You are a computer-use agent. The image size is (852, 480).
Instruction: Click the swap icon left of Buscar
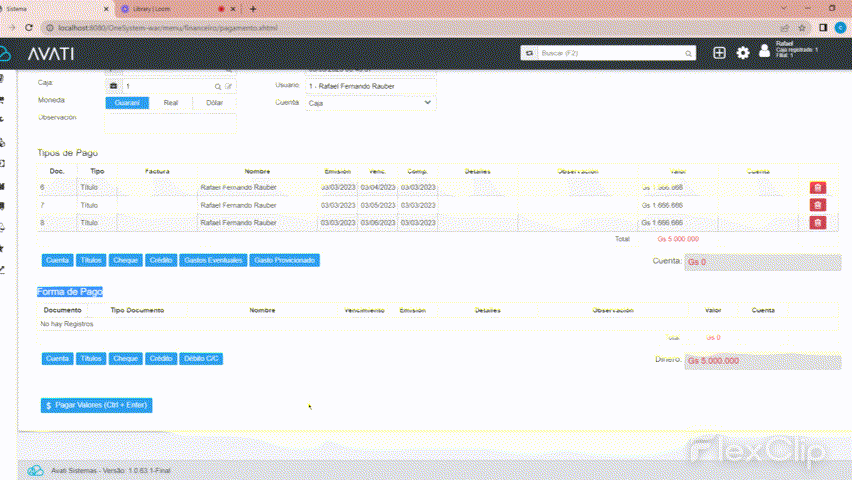click(529, 53)
